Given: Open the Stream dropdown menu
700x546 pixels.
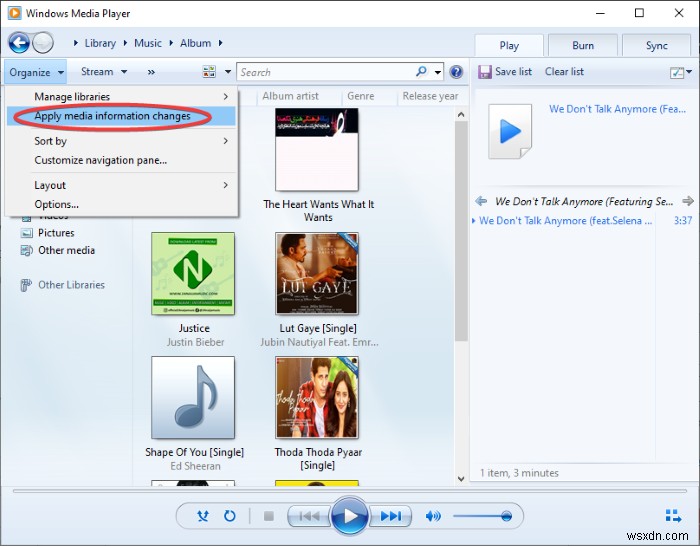Looking at the screenshot, I should click(104, 71).
